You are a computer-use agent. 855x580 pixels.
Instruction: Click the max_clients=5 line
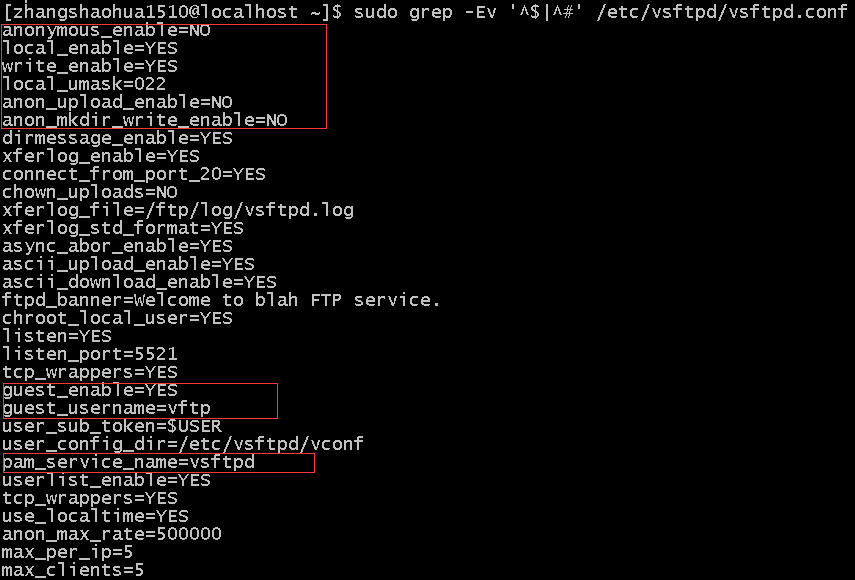click(73, 570)
